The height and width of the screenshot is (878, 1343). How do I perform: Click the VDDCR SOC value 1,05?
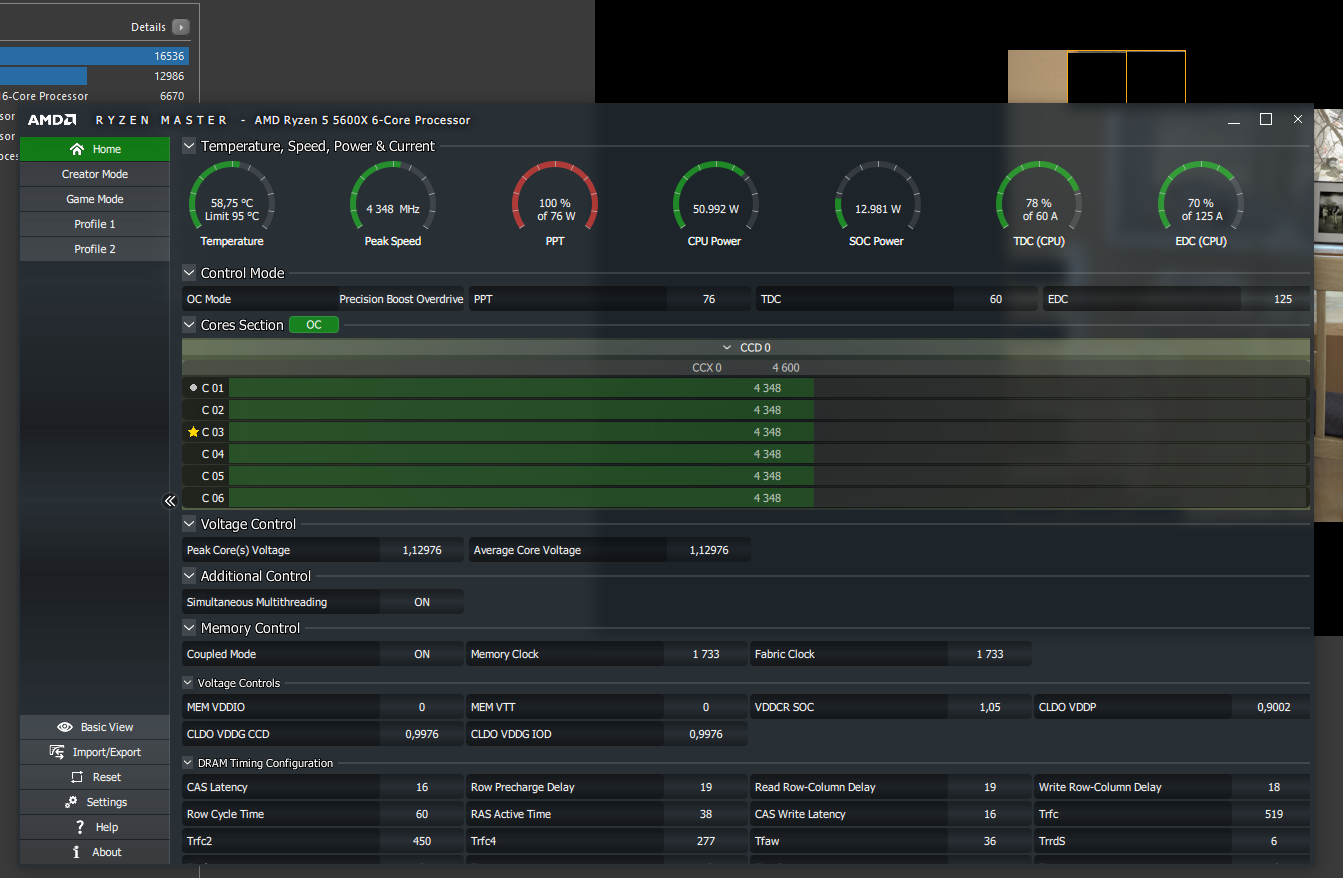pyautogui.click(x=990, y=707)
